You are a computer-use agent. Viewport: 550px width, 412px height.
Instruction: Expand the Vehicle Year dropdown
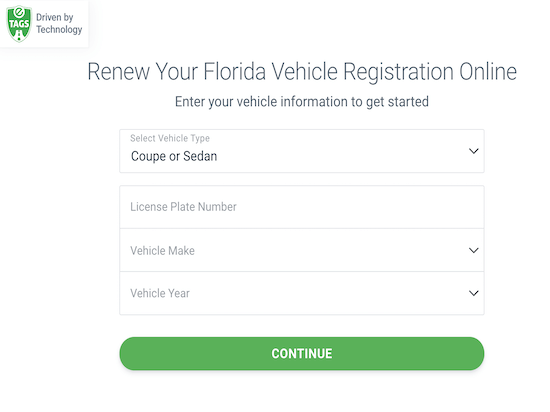click(302, 293)
